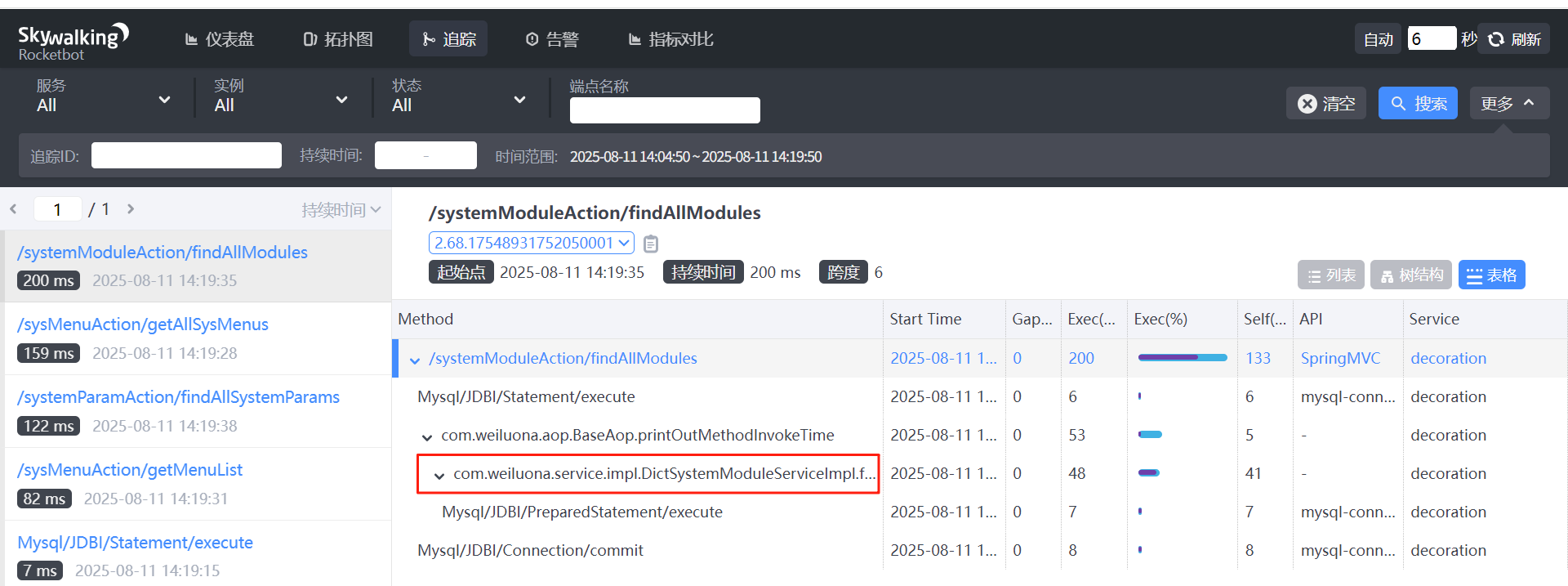Open the 指标对比 metric comparison tab

point(670,39)
